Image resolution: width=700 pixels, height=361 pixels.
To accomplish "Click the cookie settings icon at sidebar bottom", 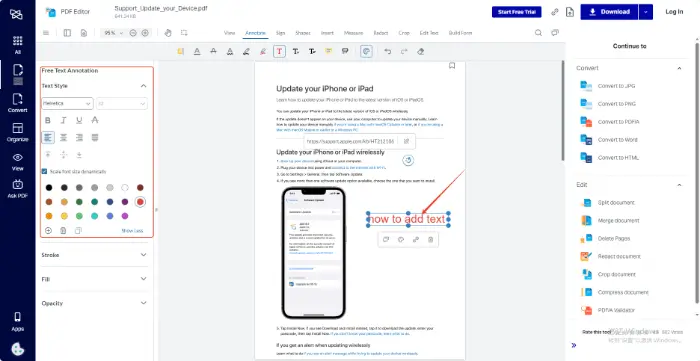I will [17, 349].
